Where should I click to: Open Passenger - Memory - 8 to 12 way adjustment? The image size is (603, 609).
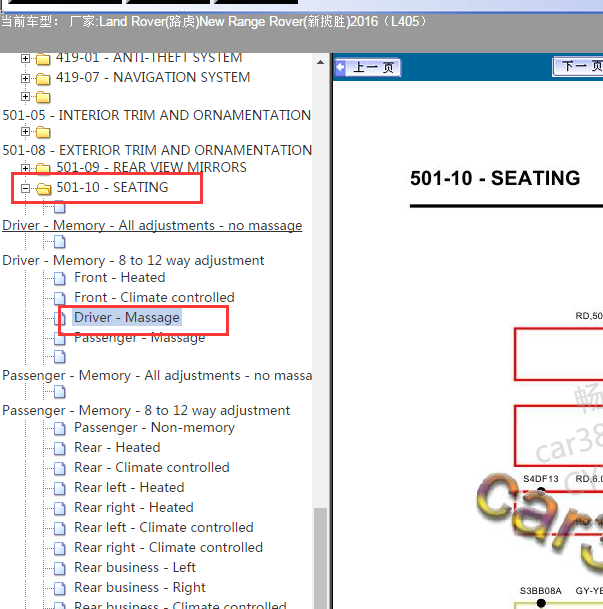coord(146,411)
